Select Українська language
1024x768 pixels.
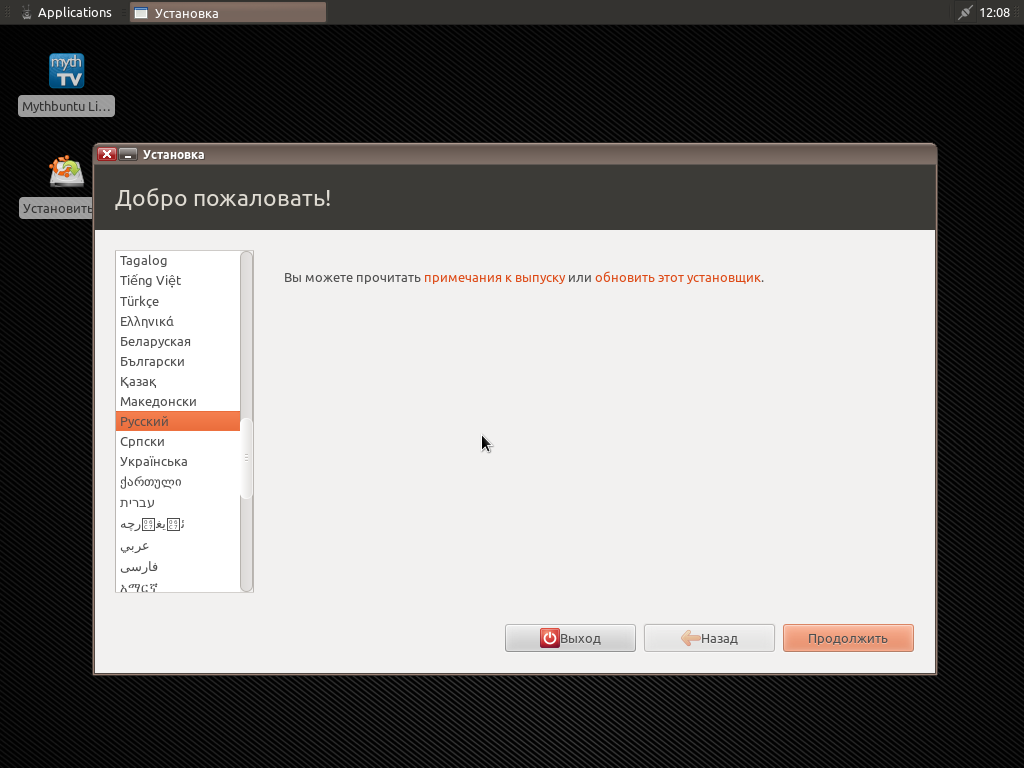pyautogui.click(x=154, y=461)
